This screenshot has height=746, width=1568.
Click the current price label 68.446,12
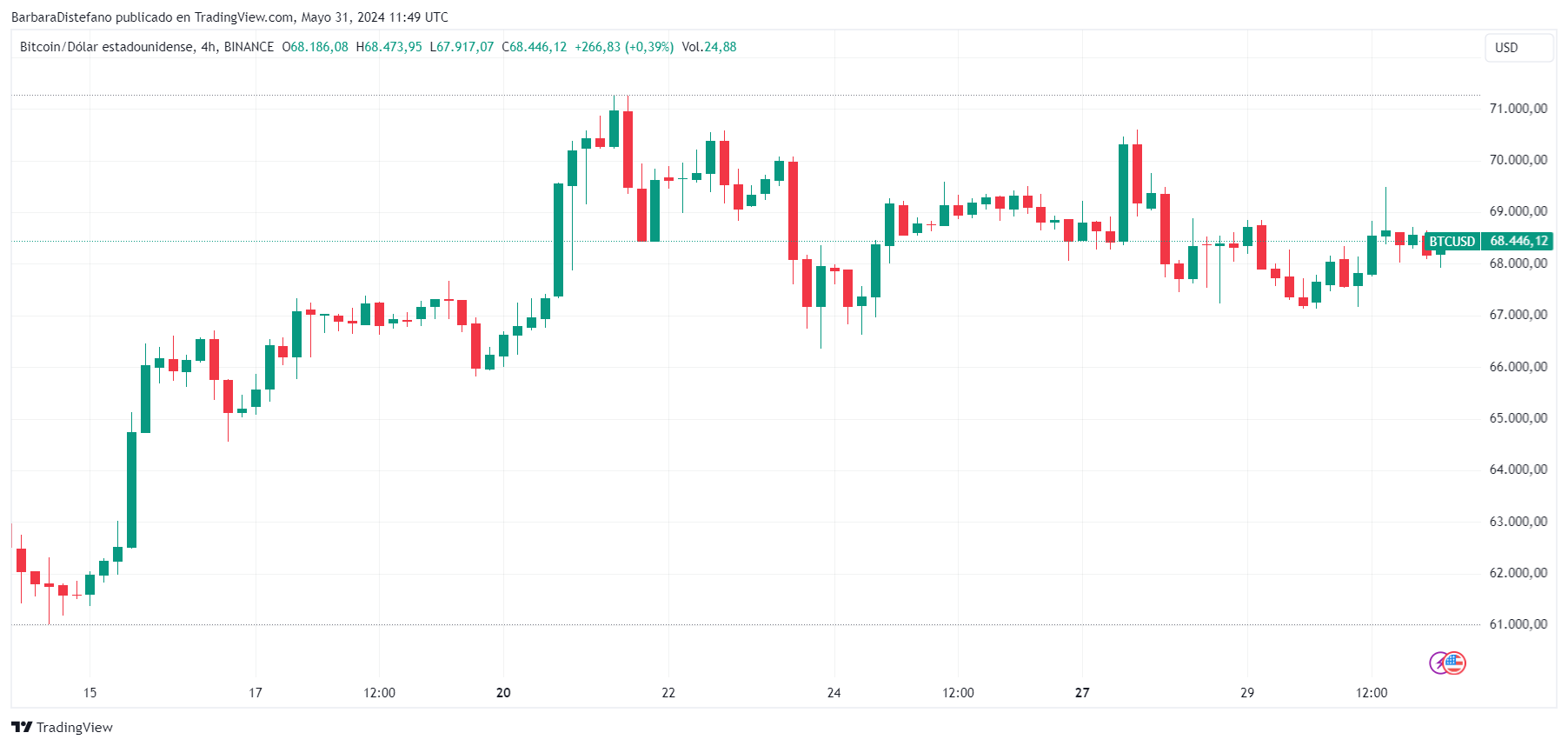1518,242
